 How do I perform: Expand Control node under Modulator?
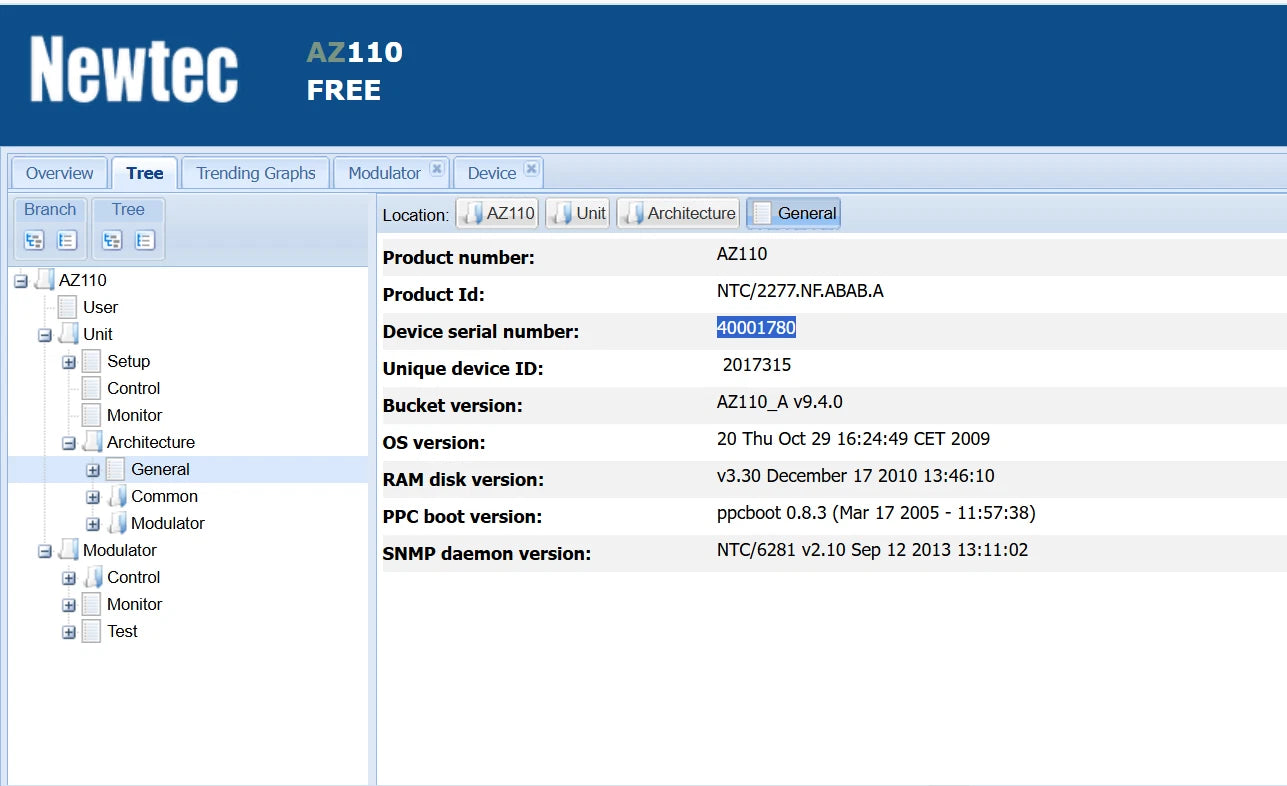[69, 578]
